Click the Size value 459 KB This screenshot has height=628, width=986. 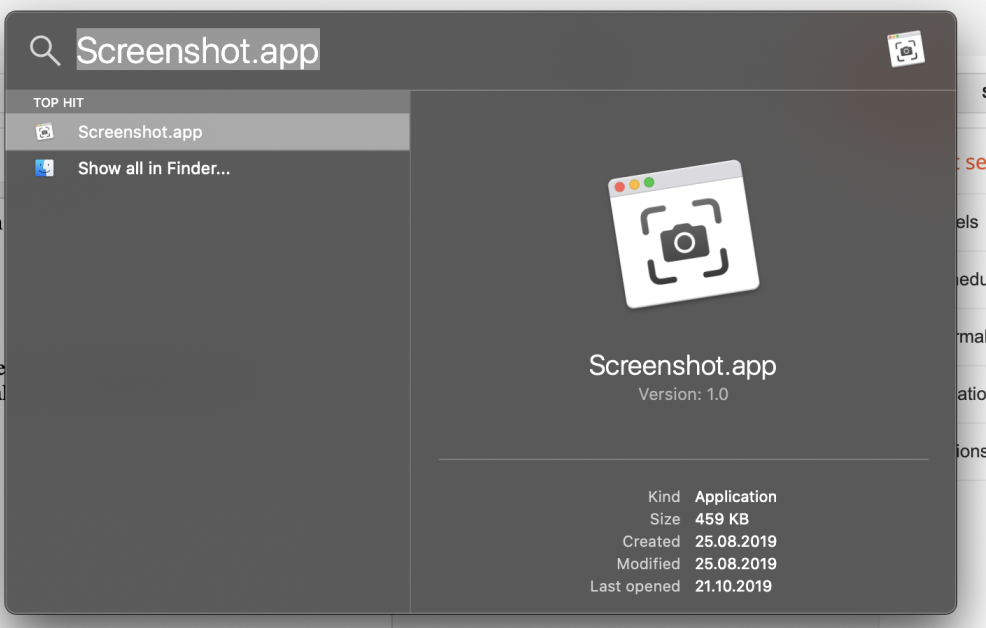tap(721, 519)
